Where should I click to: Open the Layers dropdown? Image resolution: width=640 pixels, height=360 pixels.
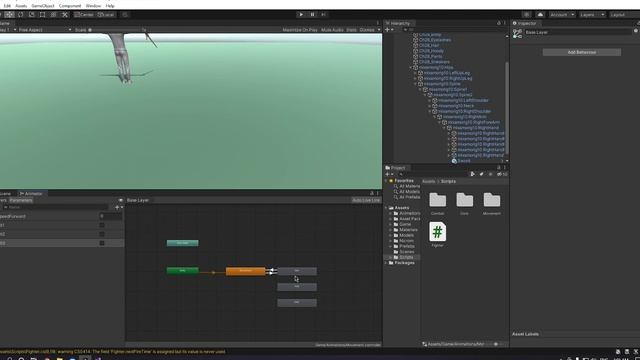pos(592,14)
